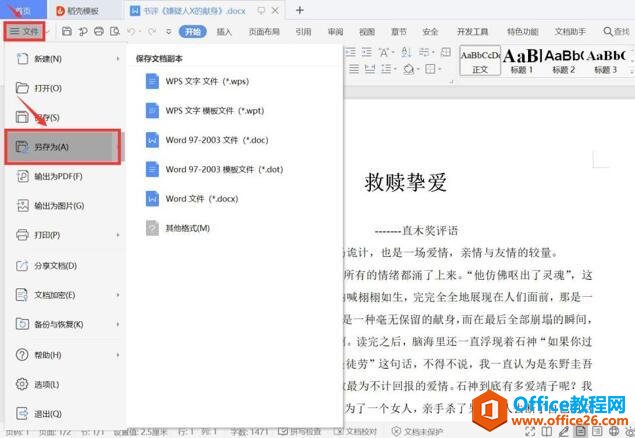635x438 pixels.
Task: Click the web layout globe icon in status bar
Action: tap(614, 432)
